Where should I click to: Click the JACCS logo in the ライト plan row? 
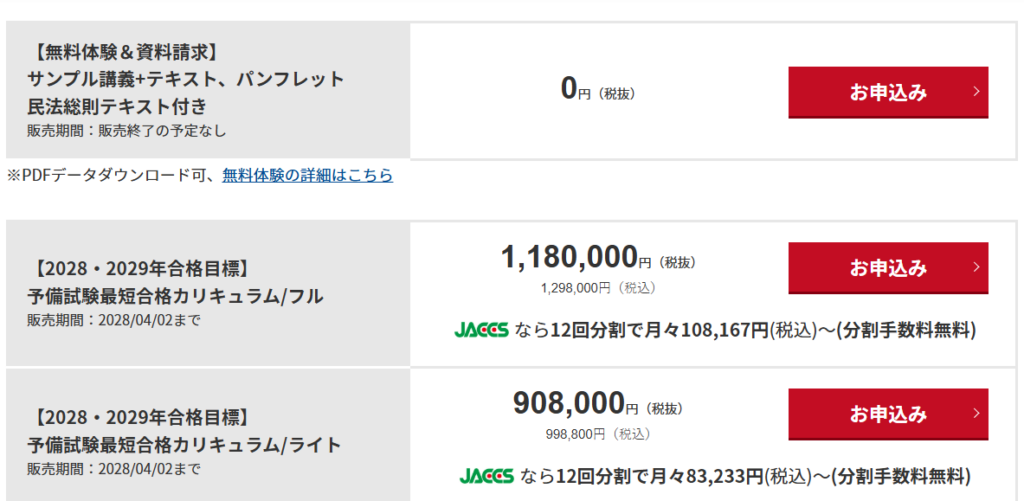click(x=487, y=475)
